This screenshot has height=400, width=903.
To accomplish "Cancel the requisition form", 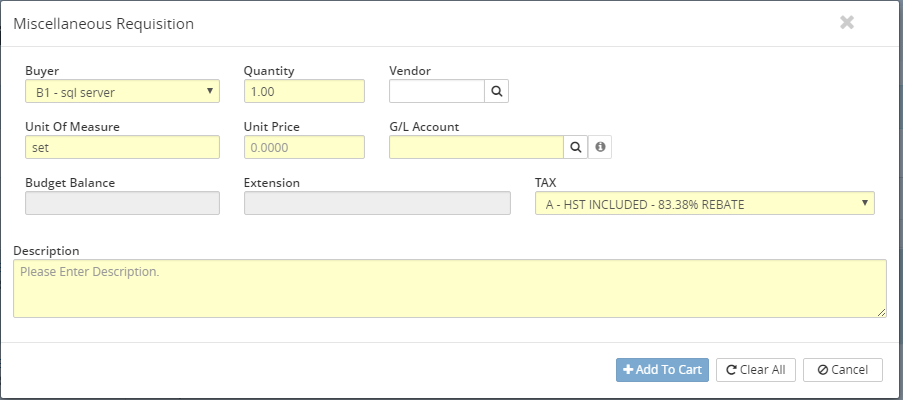I will (842, 370).
